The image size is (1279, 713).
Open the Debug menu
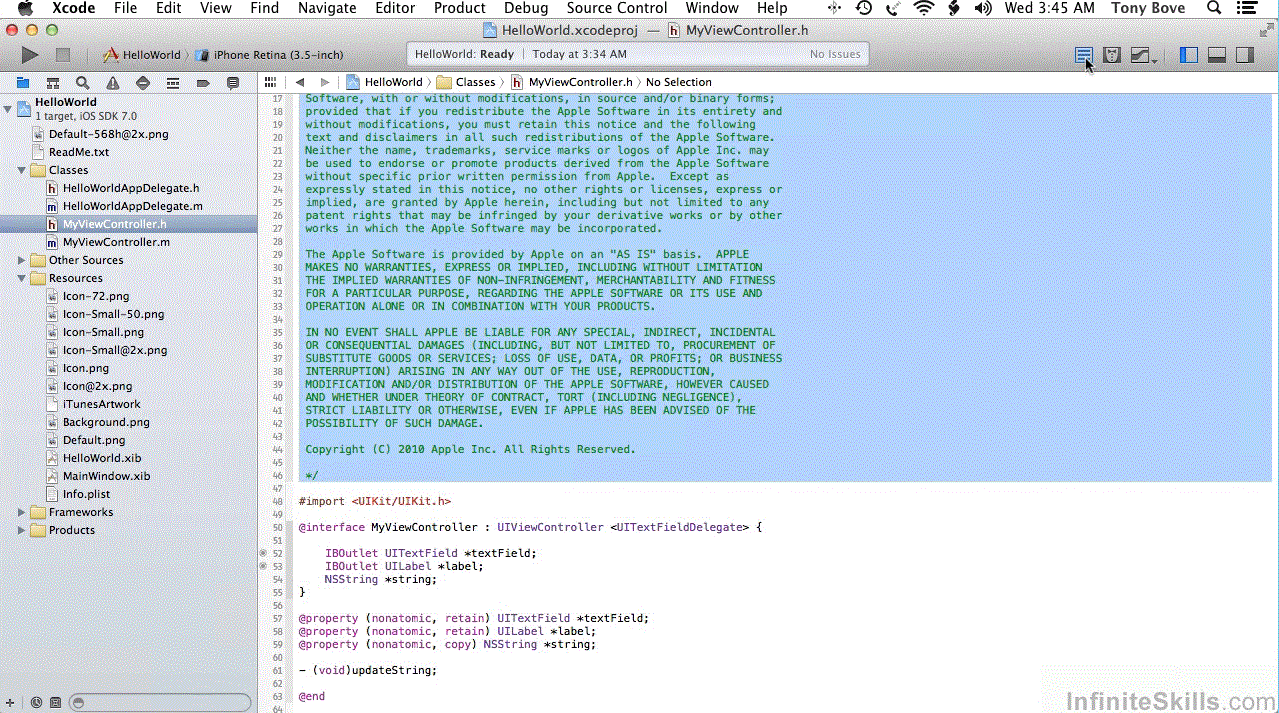click(526, 8)
